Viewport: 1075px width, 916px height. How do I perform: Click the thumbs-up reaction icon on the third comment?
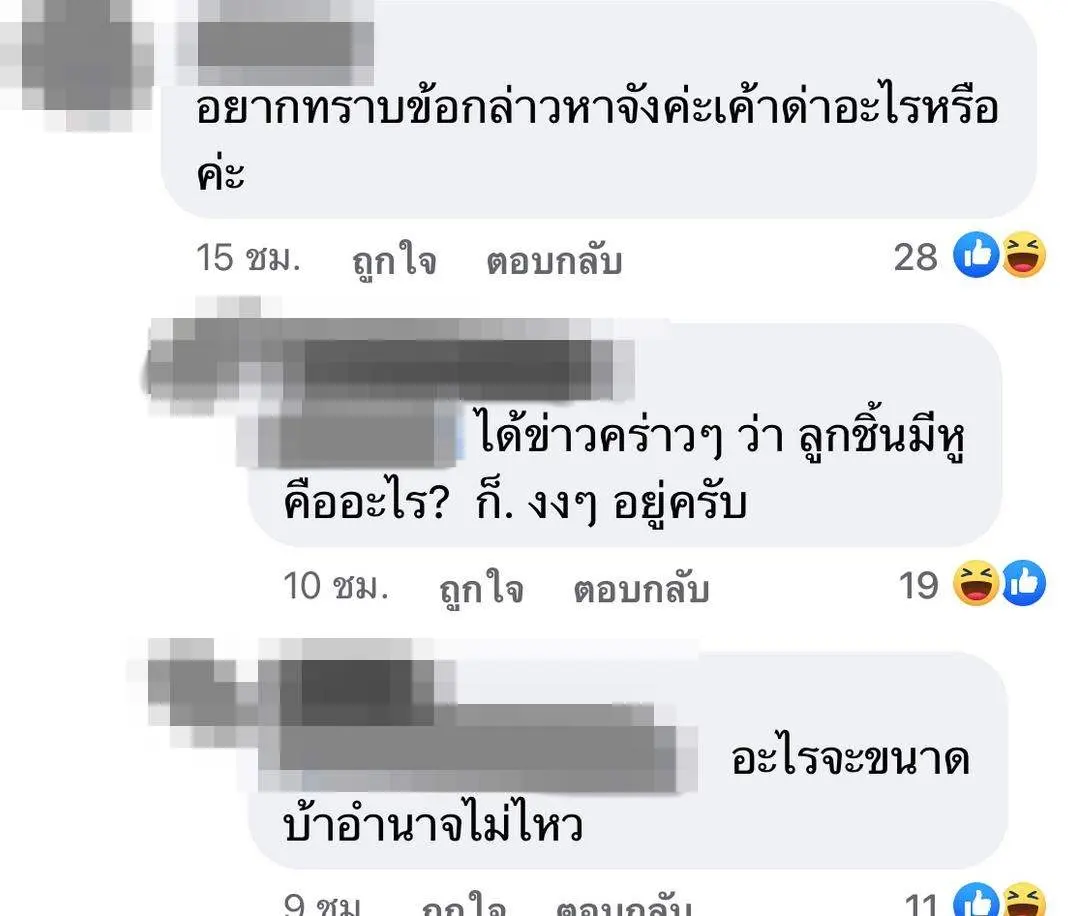click(976, 900)
